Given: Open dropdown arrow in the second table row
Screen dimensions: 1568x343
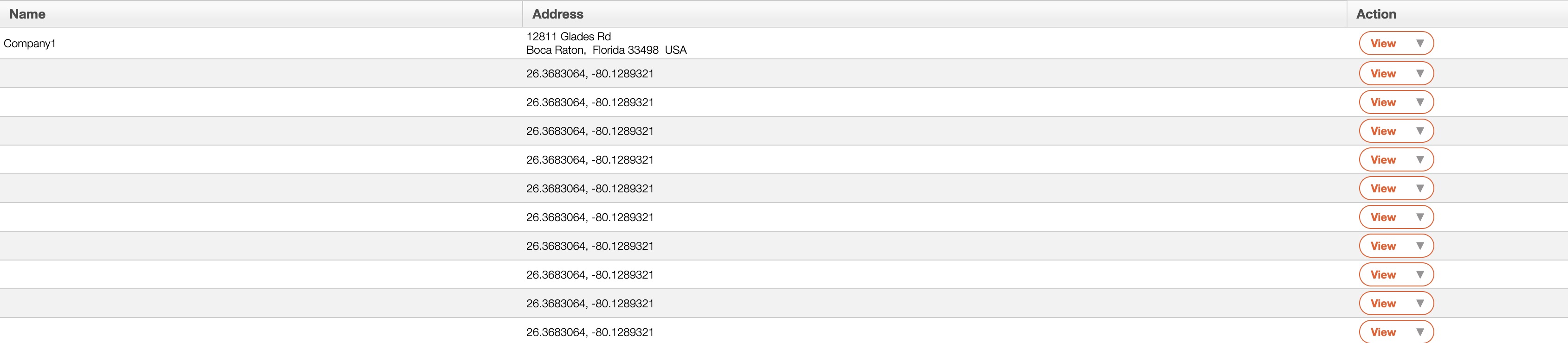Looking at the screenshot, I should pyautogui.click(x=1419, y=74).
